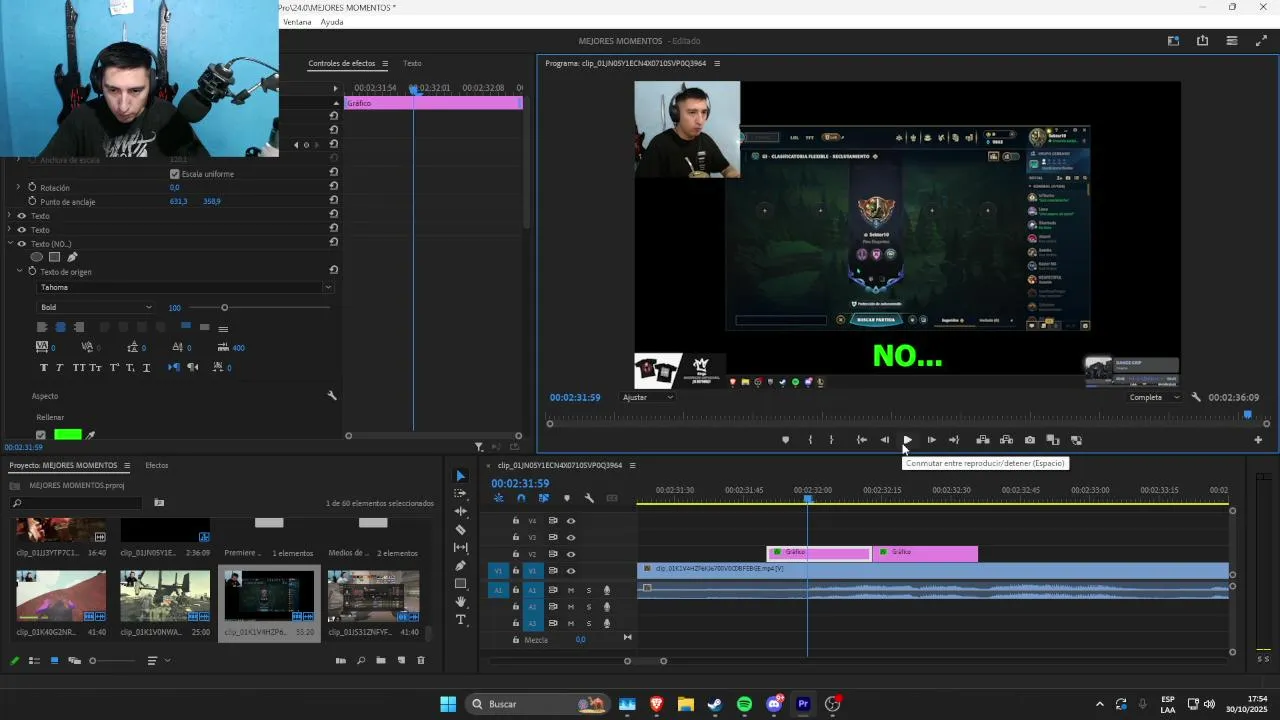
Task: Open timeline display settings wrench
Action: (x=589, y=498)
